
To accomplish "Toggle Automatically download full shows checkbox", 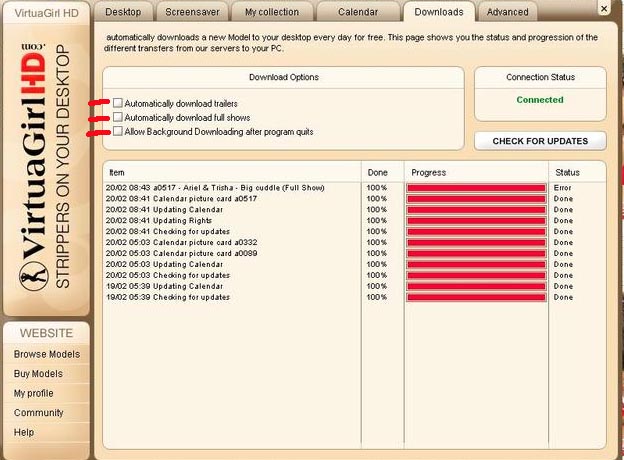I will (118, 117).
